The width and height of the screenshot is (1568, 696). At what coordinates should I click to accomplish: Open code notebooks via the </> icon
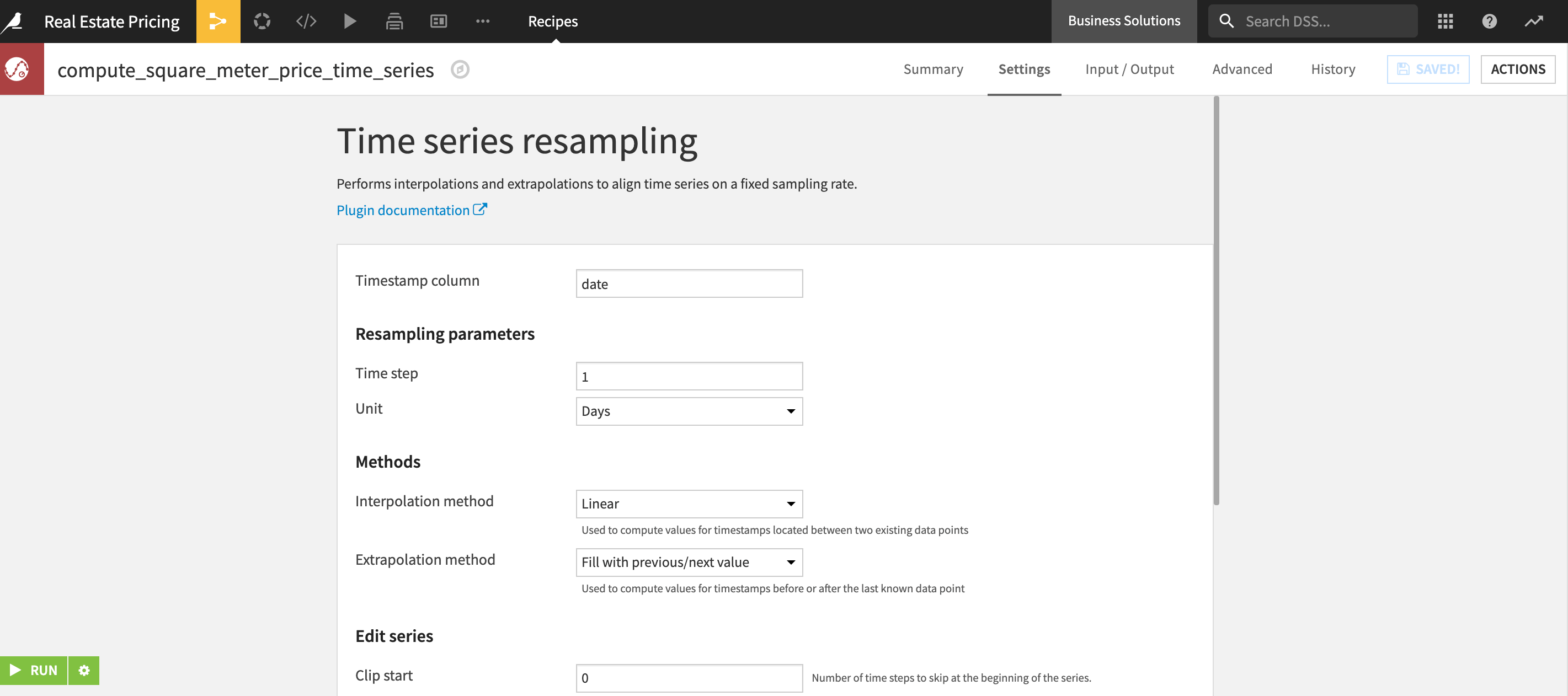pos(306,21)
